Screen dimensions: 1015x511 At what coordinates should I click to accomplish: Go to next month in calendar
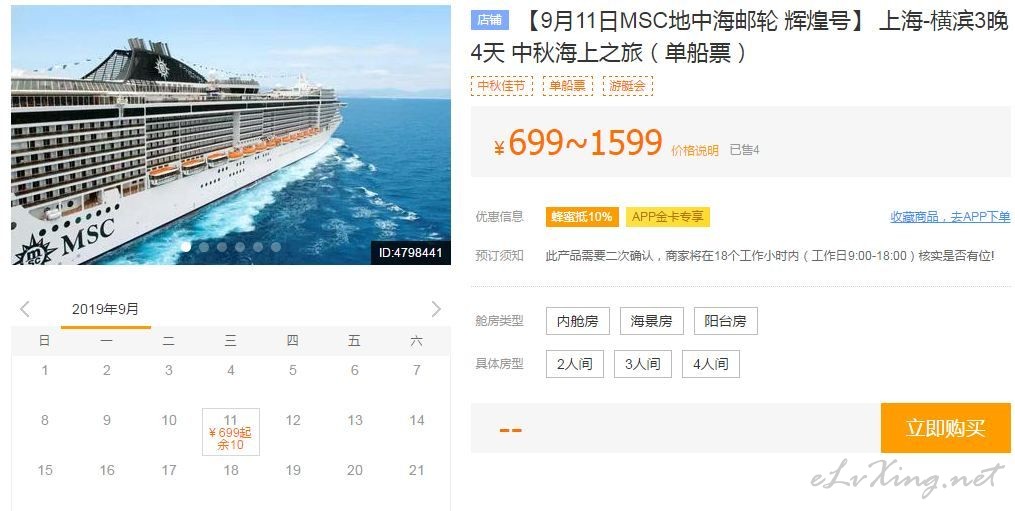pyautogui.click(x=436, y=309)
